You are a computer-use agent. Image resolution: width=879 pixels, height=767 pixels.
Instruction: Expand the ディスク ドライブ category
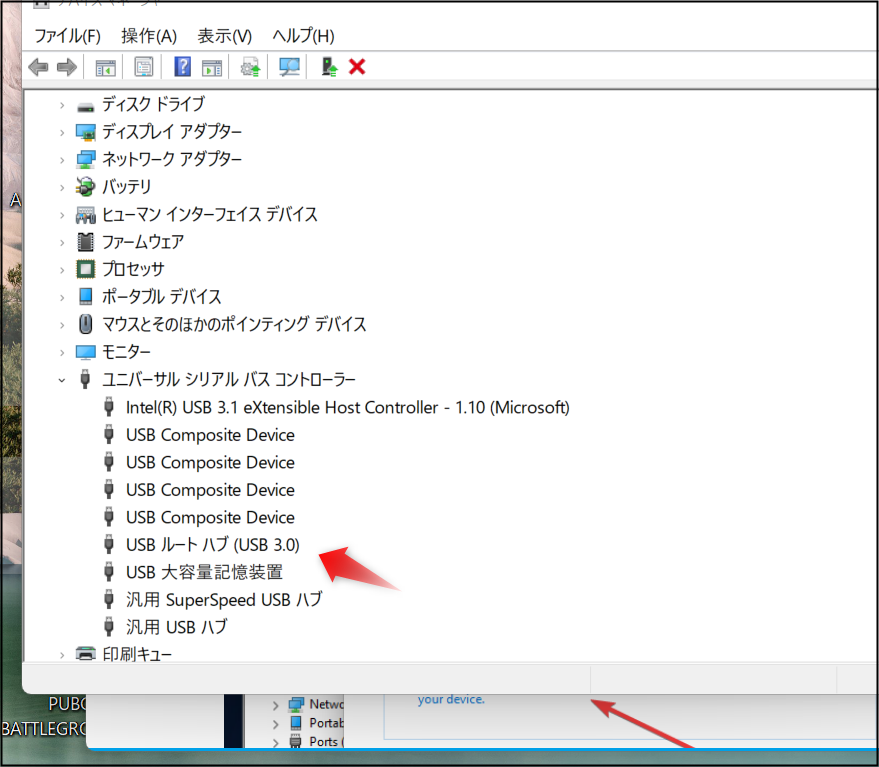pyautogui.click(x=62, y=104)
